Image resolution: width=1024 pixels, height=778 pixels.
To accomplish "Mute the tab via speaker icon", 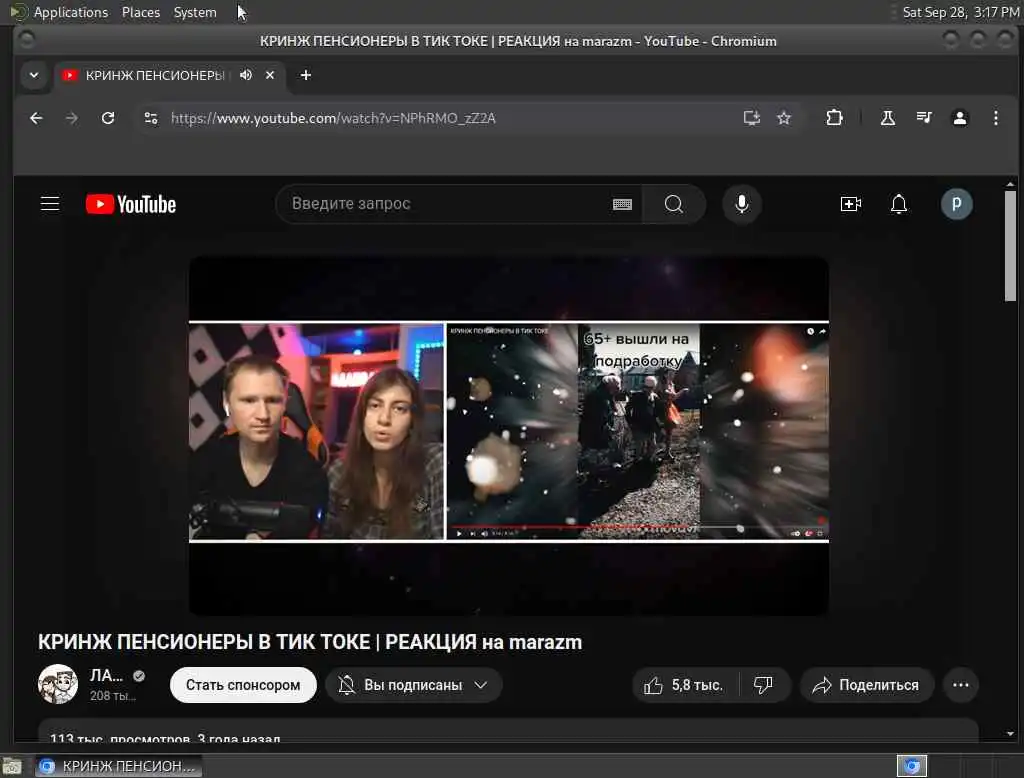I will tap(246, 75).
